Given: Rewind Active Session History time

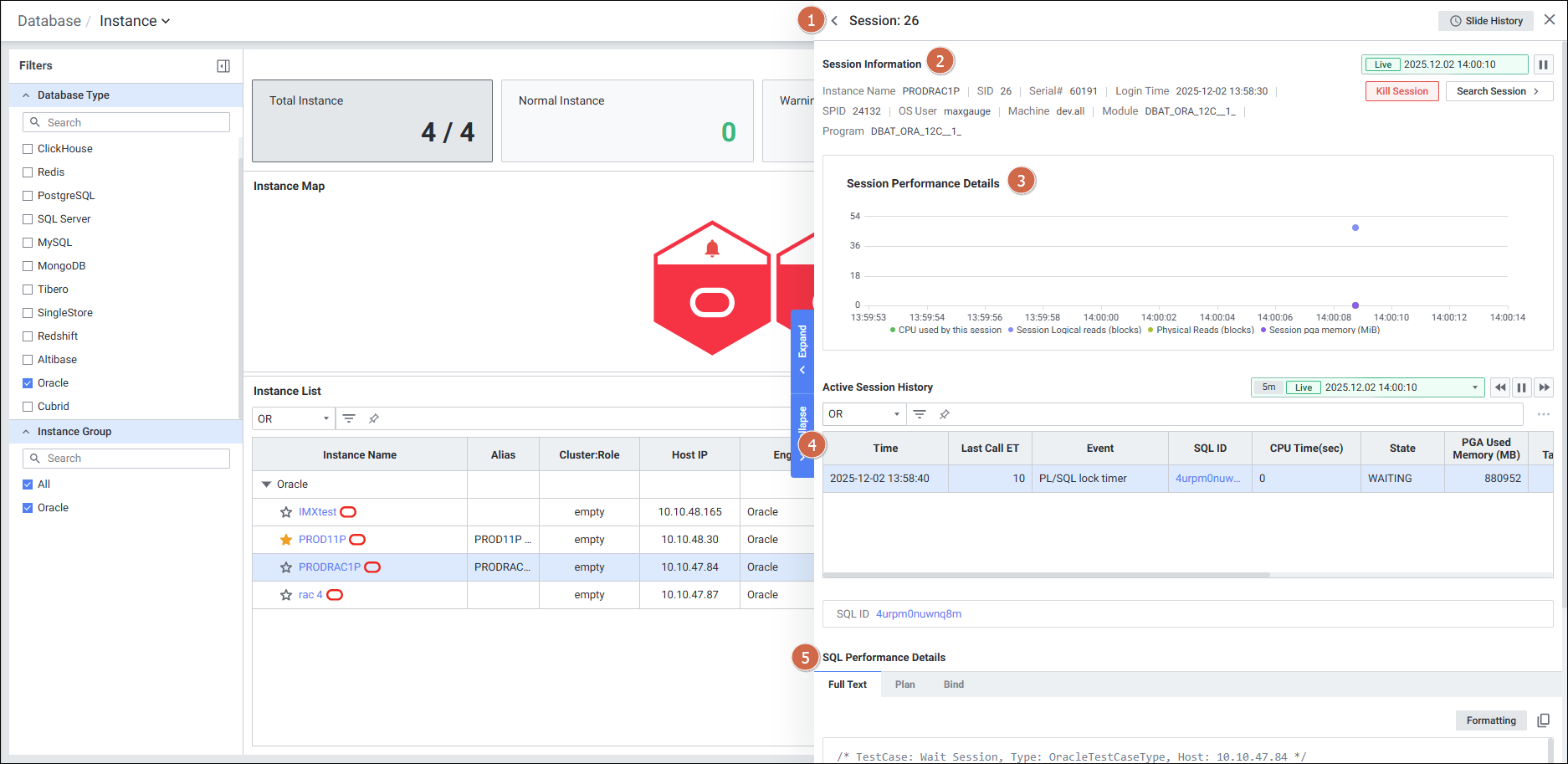Looking at the screenshot, I should [x=1500, y=387].
